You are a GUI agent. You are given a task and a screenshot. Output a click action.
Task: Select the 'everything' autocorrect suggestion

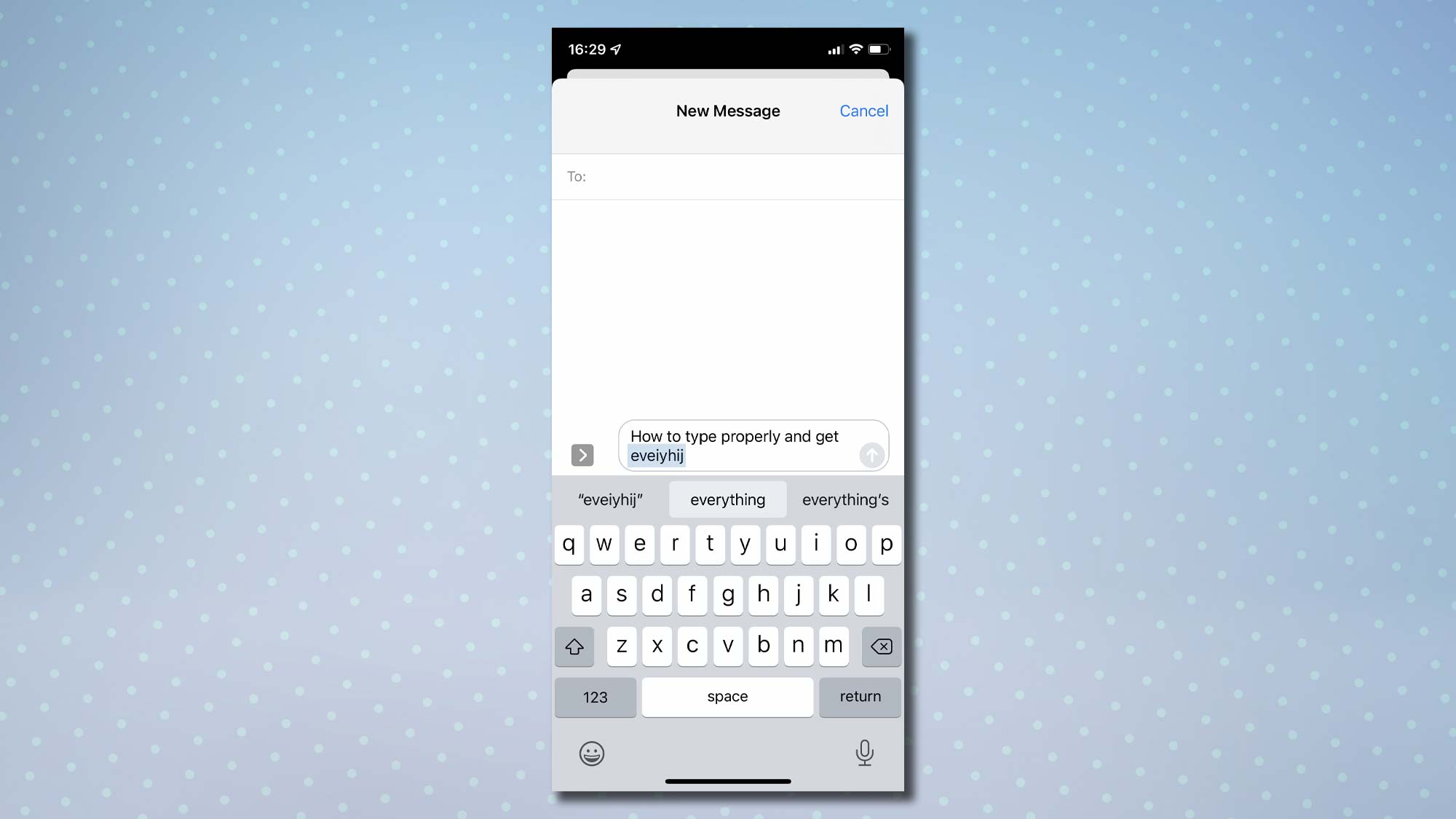[x=727, y=500]
